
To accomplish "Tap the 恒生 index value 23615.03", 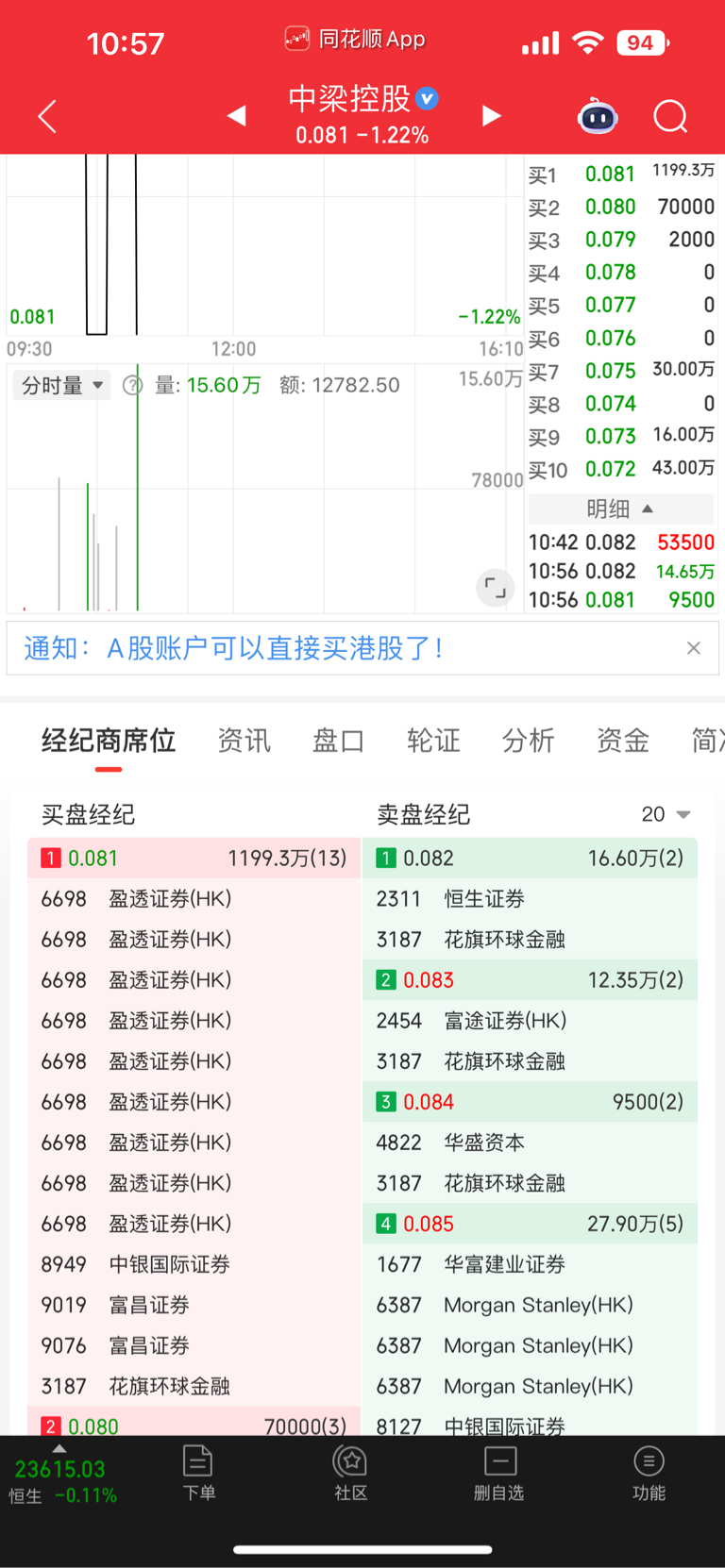I will [59, 1469].
